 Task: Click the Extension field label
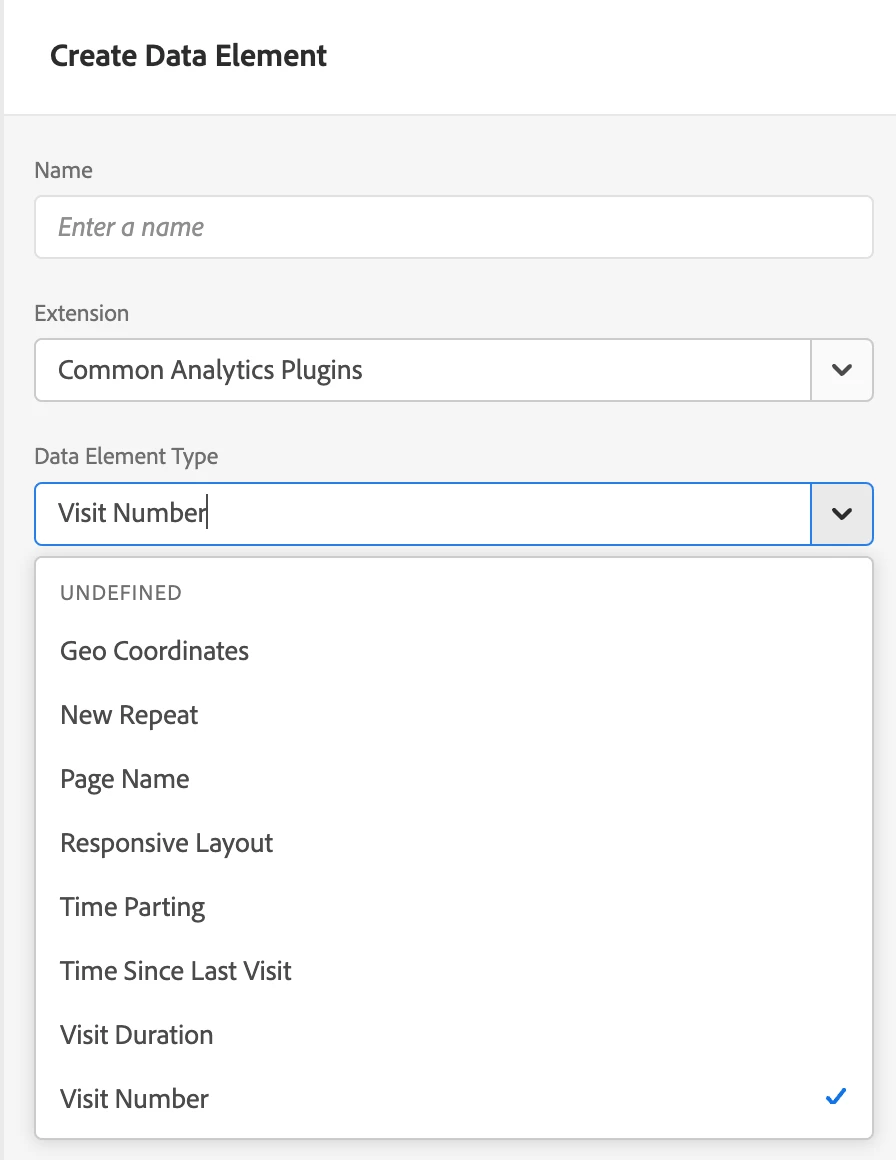click(82, 313)
